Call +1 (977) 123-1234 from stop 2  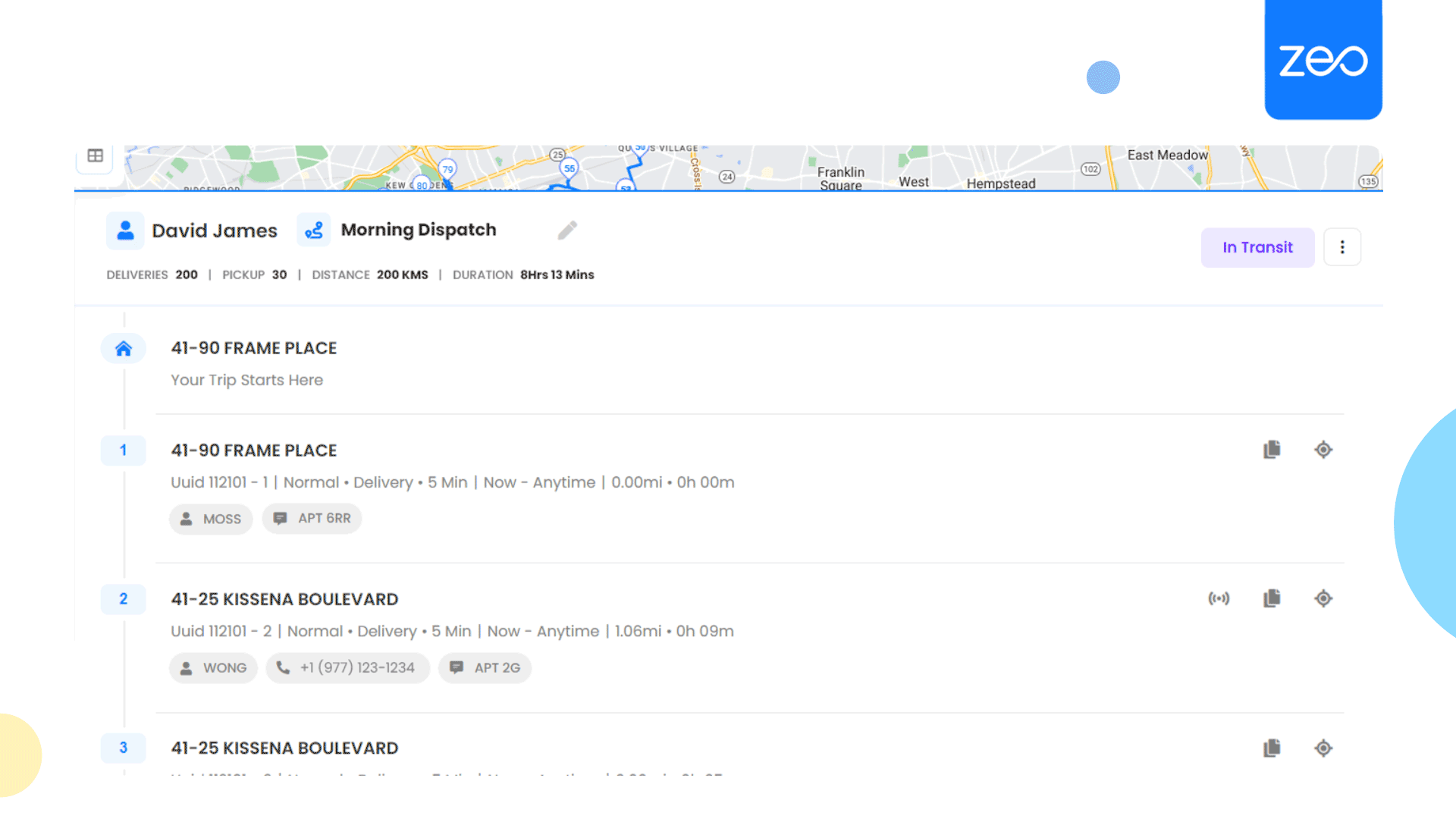347,667
